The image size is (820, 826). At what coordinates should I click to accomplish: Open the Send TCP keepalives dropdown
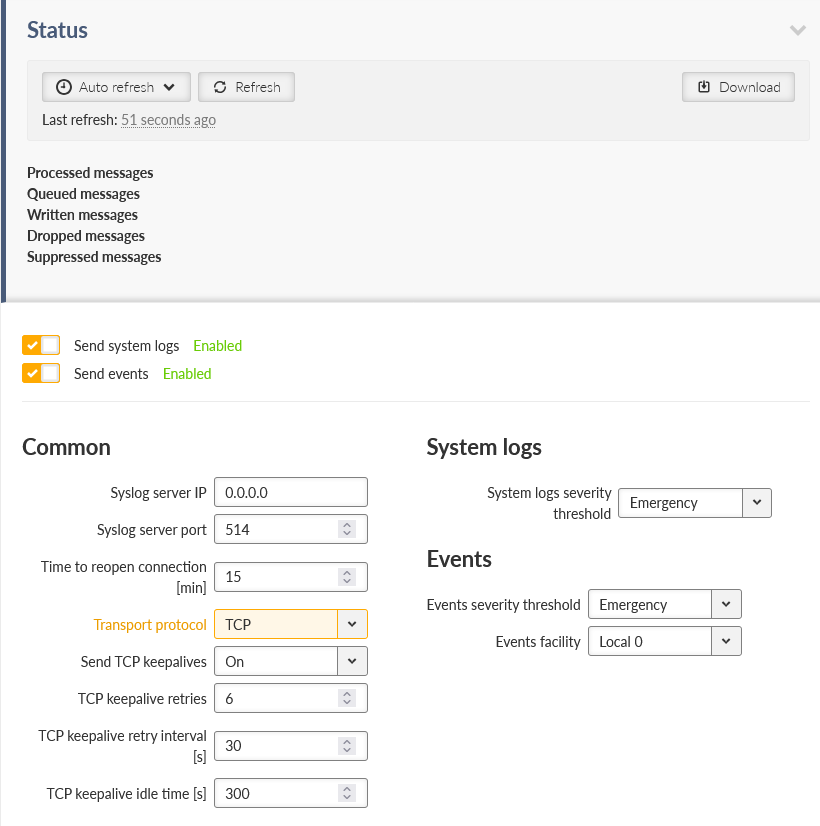(291, 661)
